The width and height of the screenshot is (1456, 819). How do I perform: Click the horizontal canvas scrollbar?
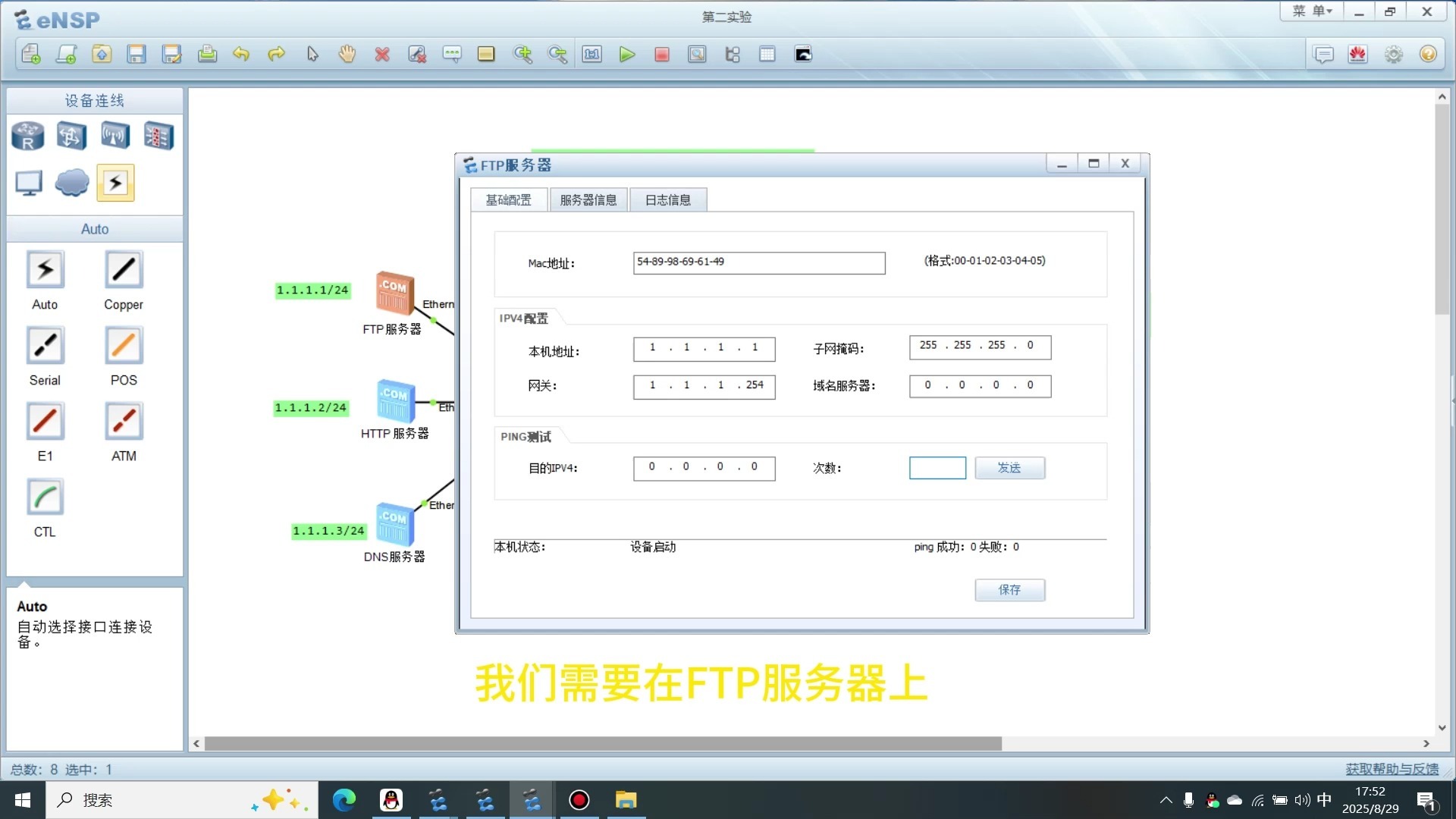click(603, 744)
